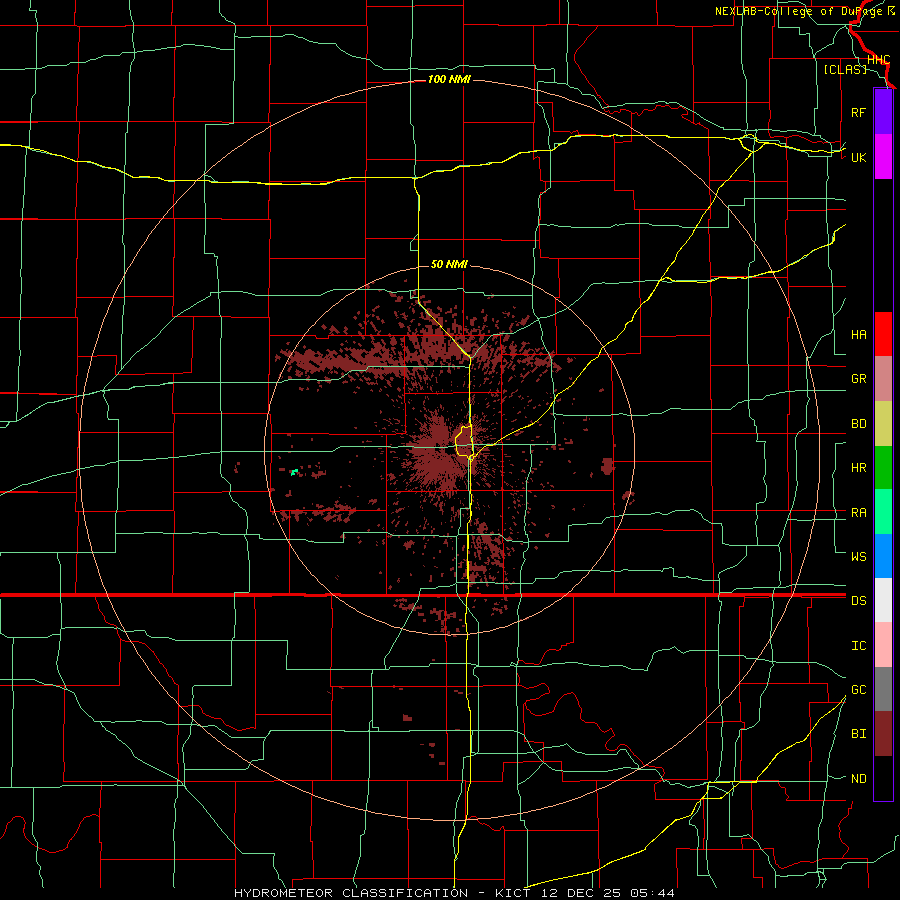Select the light pink IC swatch
The height and width of the screenshot is (900, 900).
(883, 645)
